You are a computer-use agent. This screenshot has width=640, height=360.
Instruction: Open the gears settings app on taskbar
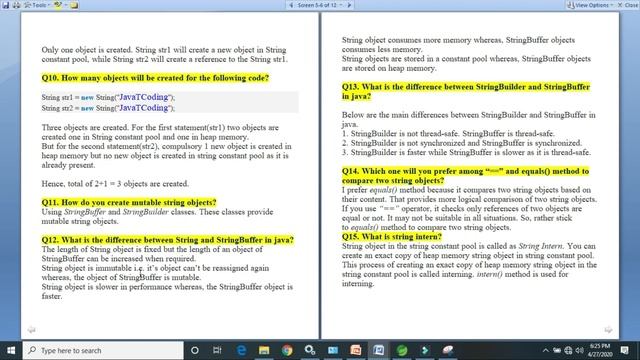coord(310,350)
